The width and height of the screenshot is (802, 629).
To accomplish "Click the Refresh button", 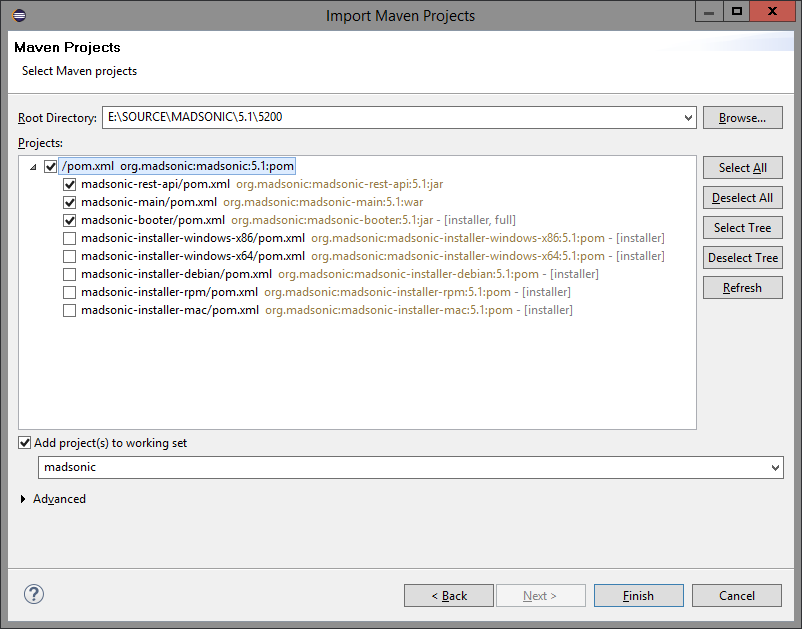I will pyautogui.click(x=742, y=288).
